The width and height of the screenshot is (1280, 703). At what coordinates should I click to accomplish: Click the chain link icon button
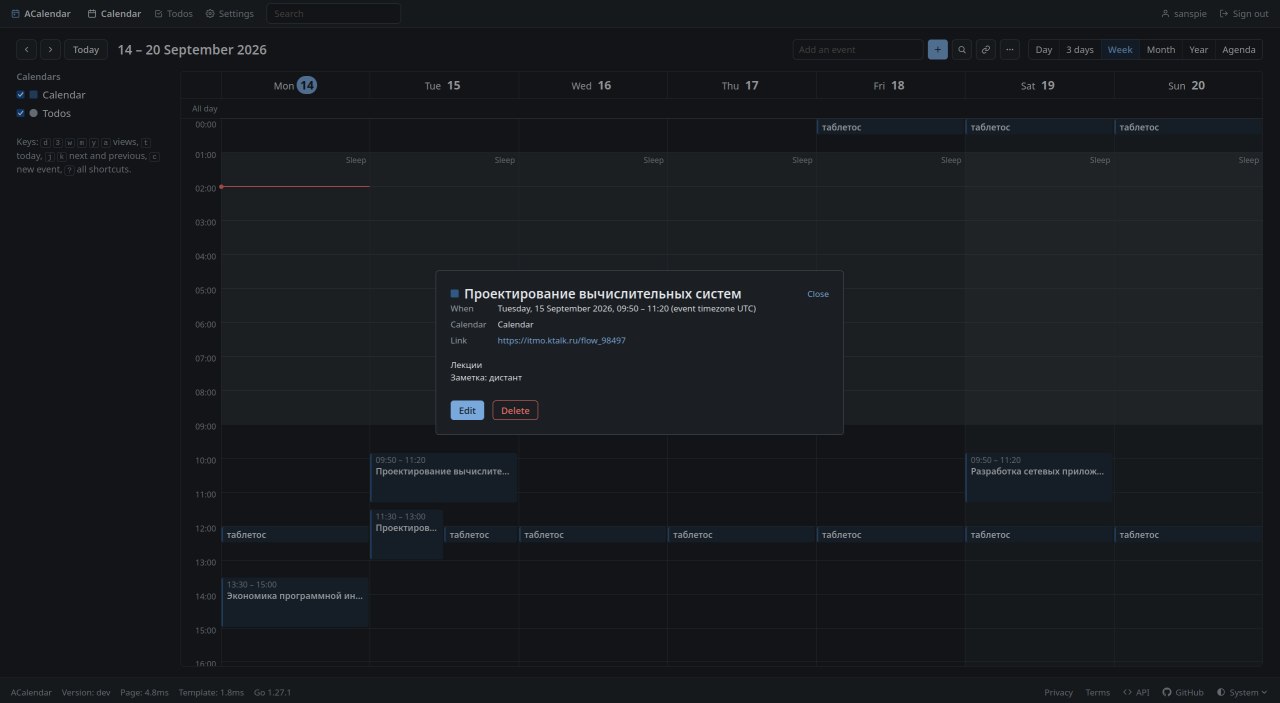point(986,50)
